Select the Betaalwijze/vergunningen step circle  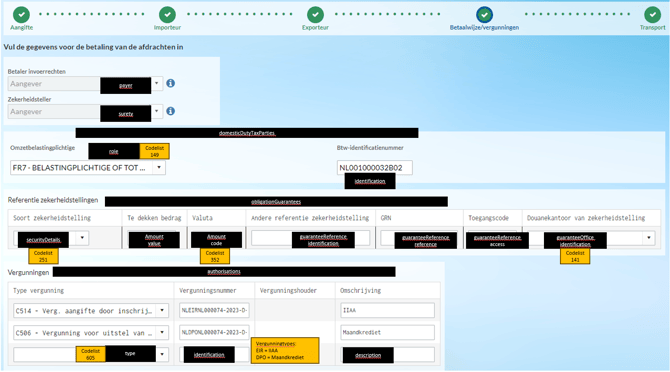click(484, 15)
